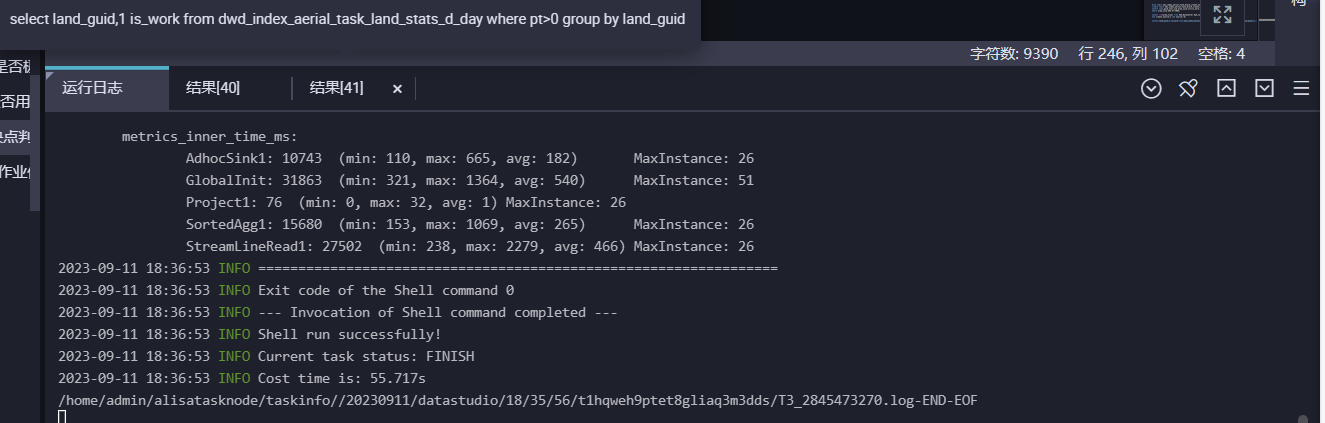Open the circled down-arrow icon in log toolbar
This screenshot has height=423, width=1325.
coord(1151,89)
